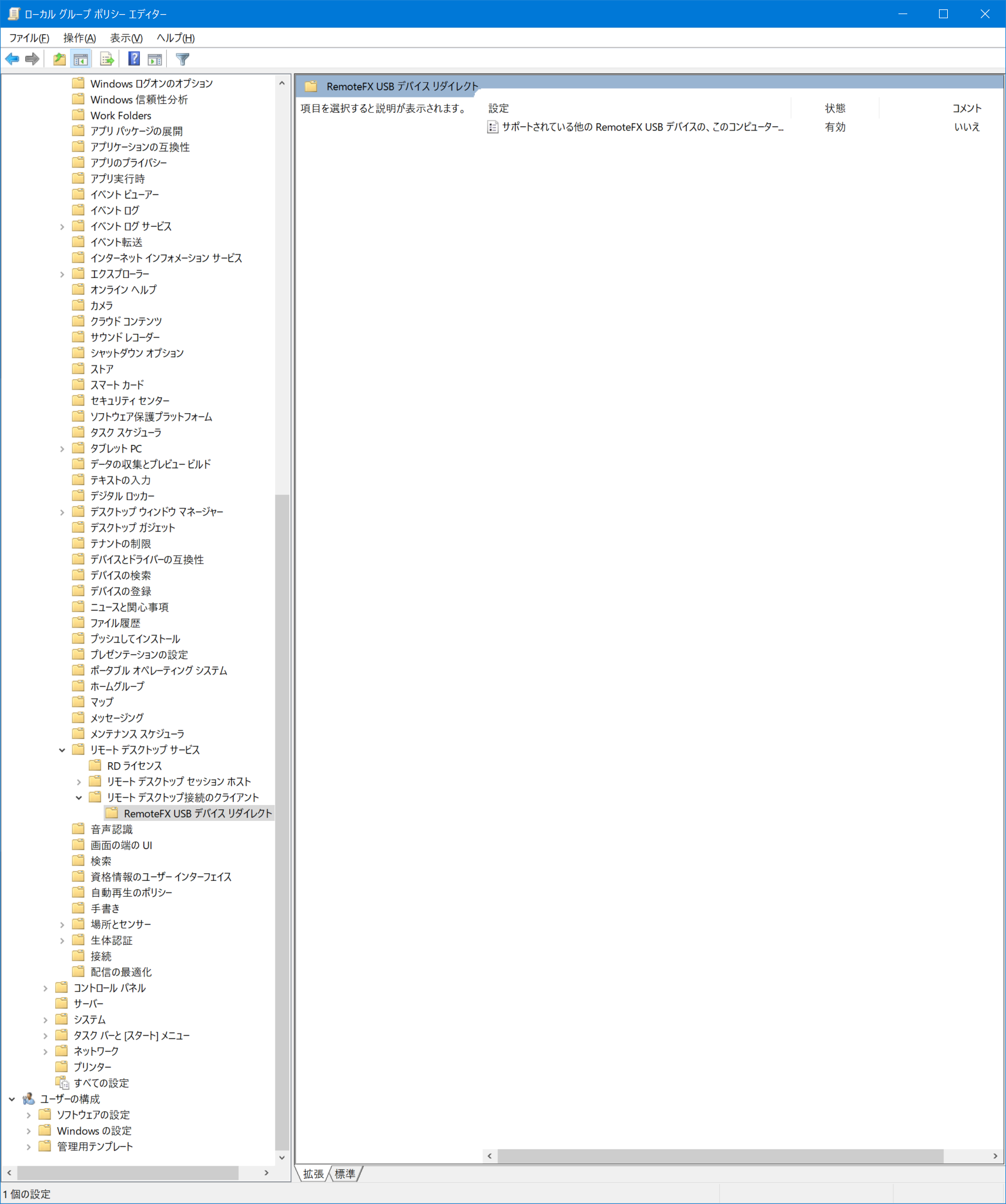This screenshot has width=1006, height=1204.
Task: Click the Work Folders folder icon
Action: (78, 115)
